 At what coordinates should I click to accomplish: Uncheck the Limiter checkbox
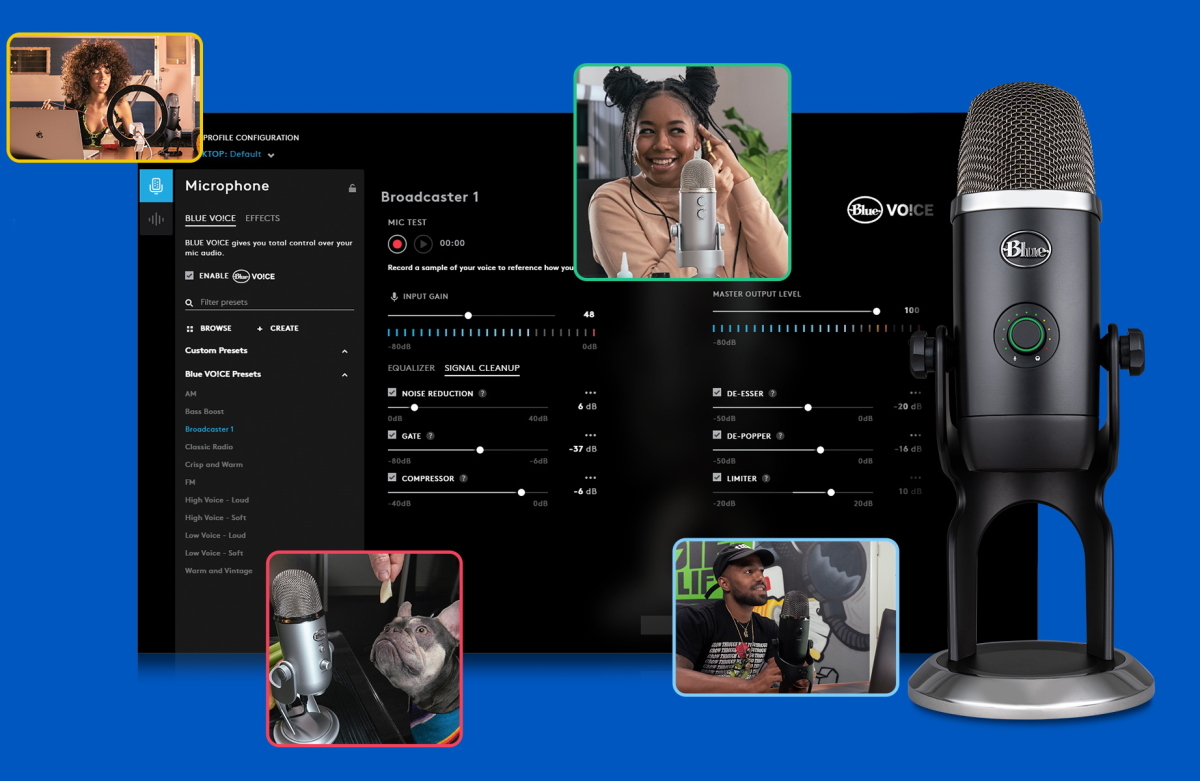pyautogui.click(x=717, y=478)
